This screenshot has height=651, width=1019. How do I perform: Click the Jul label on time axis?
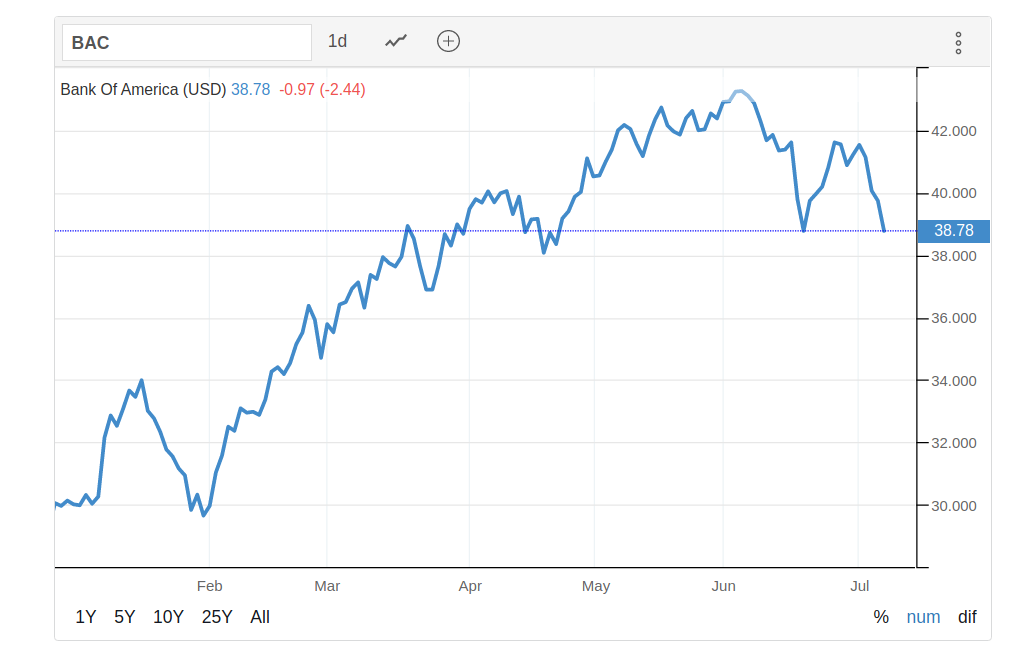(x=858, y=586)
